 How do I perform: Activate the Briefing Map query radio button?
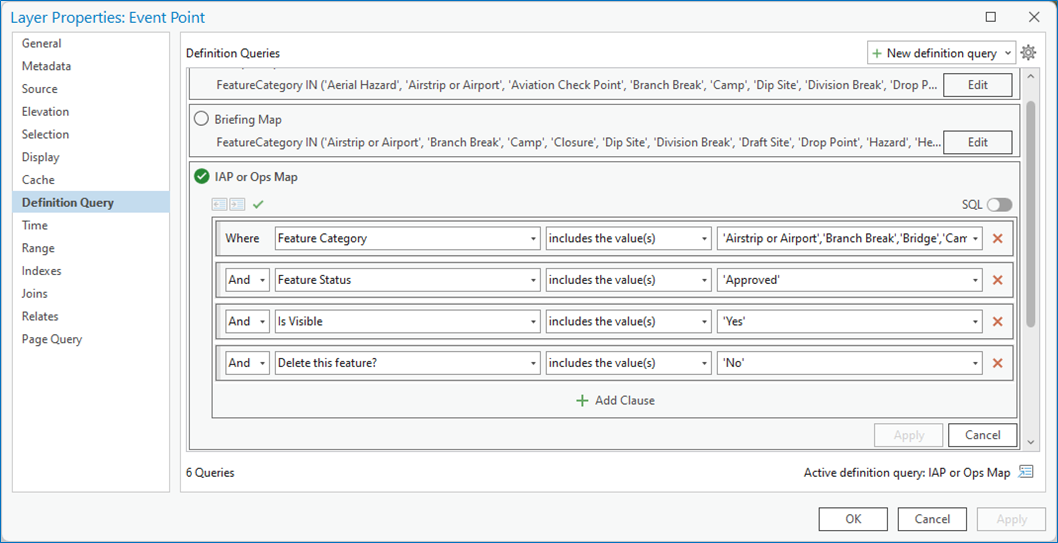201,119
